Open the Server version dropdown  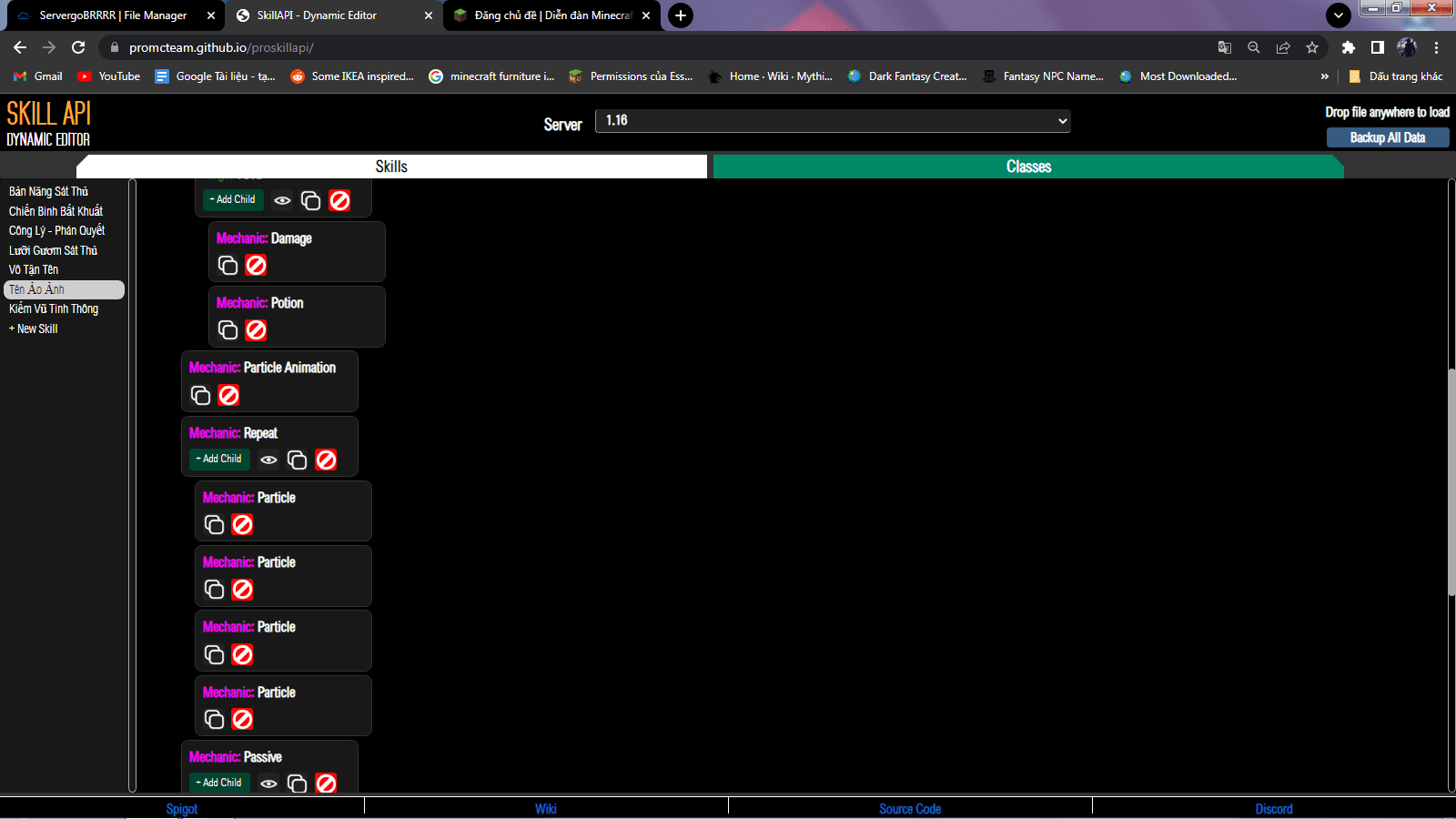pos(833,121)
